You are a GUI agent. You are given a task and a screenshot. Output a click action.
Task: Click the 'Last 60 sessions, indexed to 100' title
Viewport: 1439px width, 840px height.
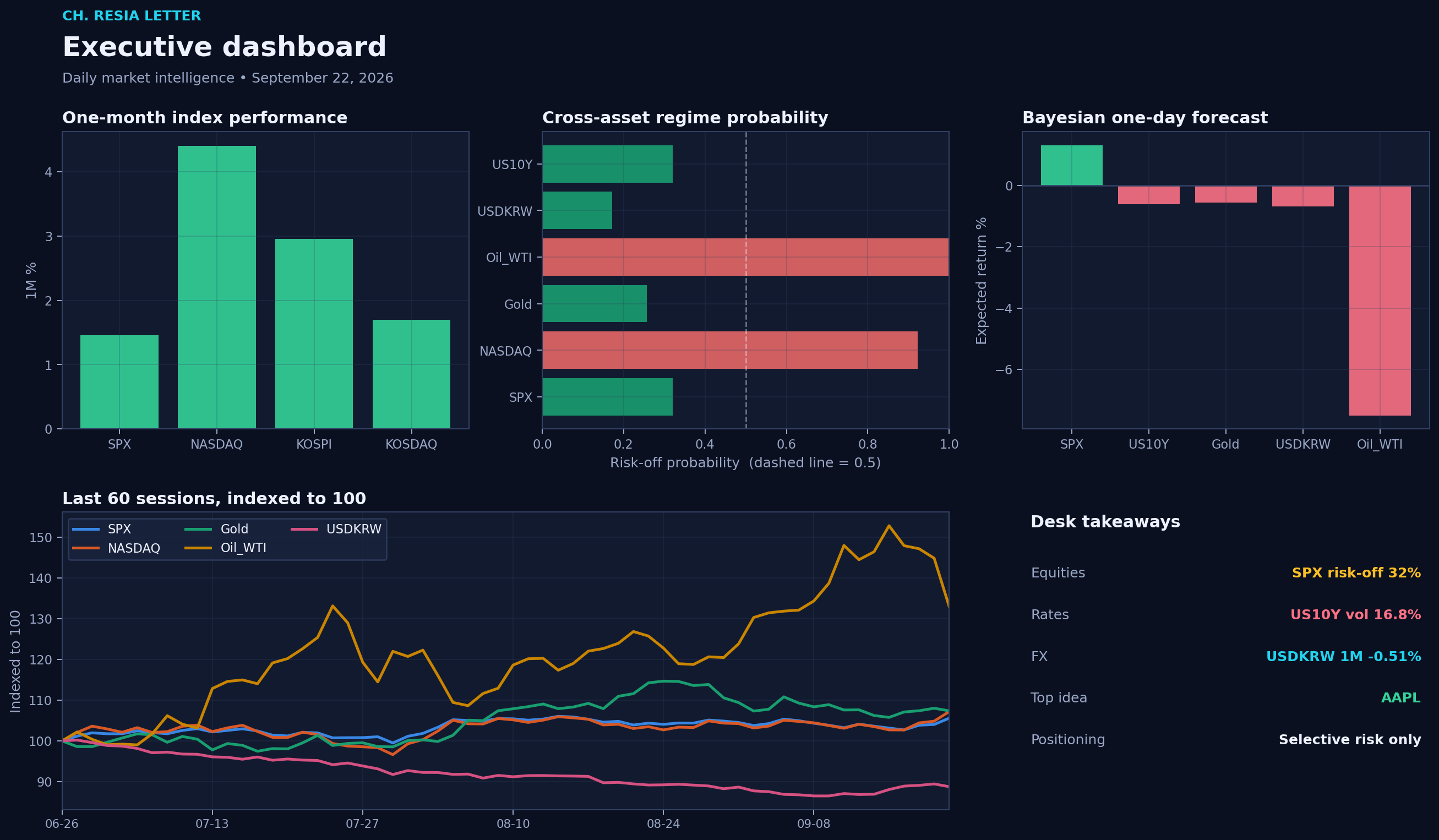[214, 499]
